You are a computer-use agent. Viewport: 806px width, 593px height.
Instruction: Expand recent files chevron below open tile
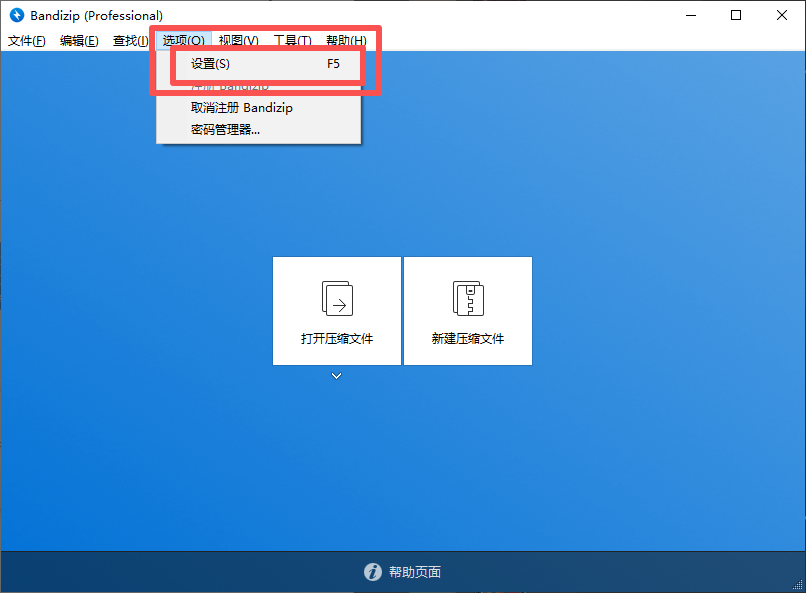(337, 376)
